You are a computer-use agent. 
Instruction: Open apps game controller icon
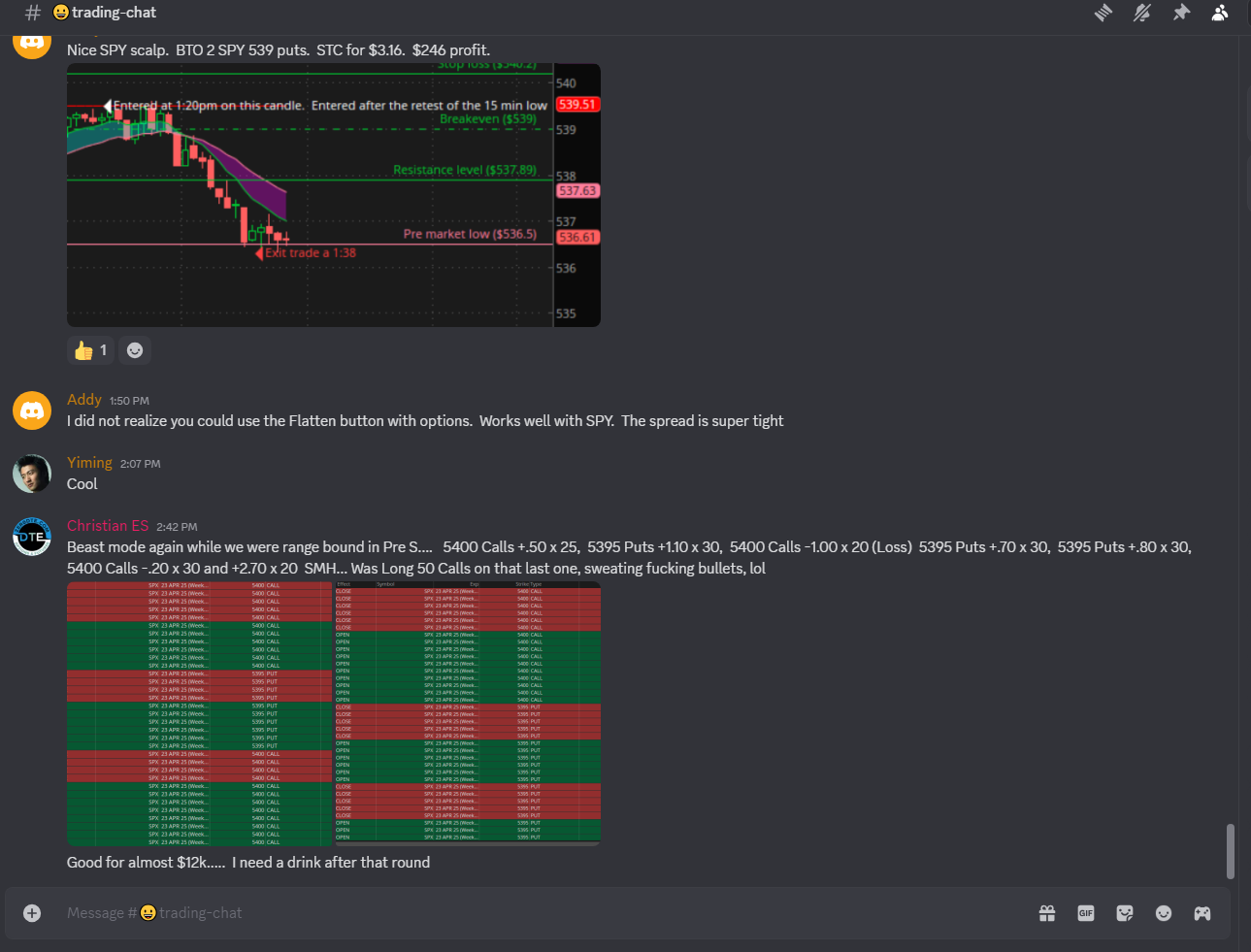(1202, 913)
